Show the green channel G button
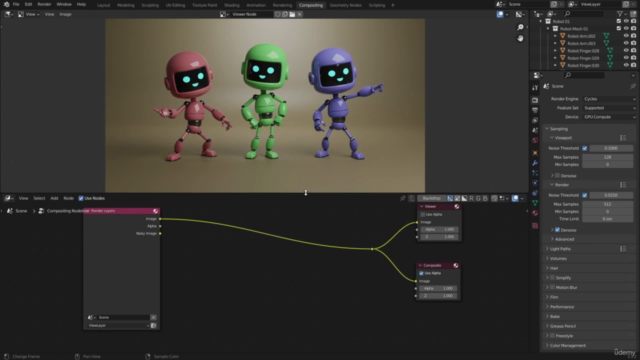Screen dimensions: 640x360 [478, 198]
